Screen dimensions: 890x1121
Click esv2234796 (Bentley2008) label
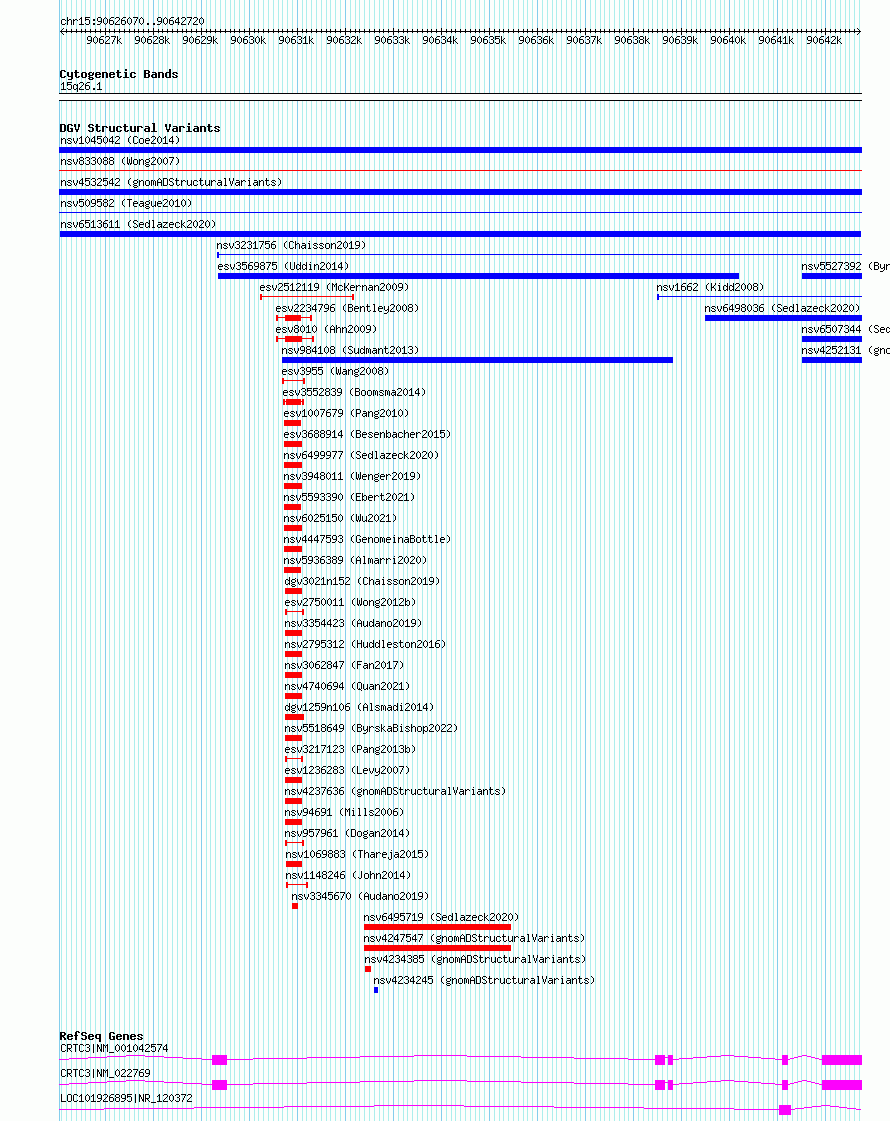pos(347,308)
